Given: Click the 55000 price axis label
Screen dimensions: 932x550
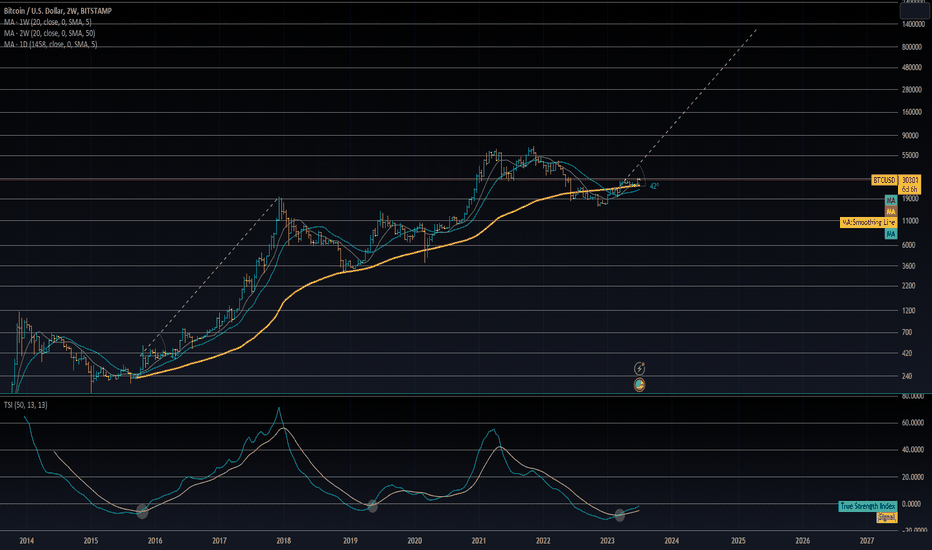Looking at the screenshot, I should click(x=910, y=155).
